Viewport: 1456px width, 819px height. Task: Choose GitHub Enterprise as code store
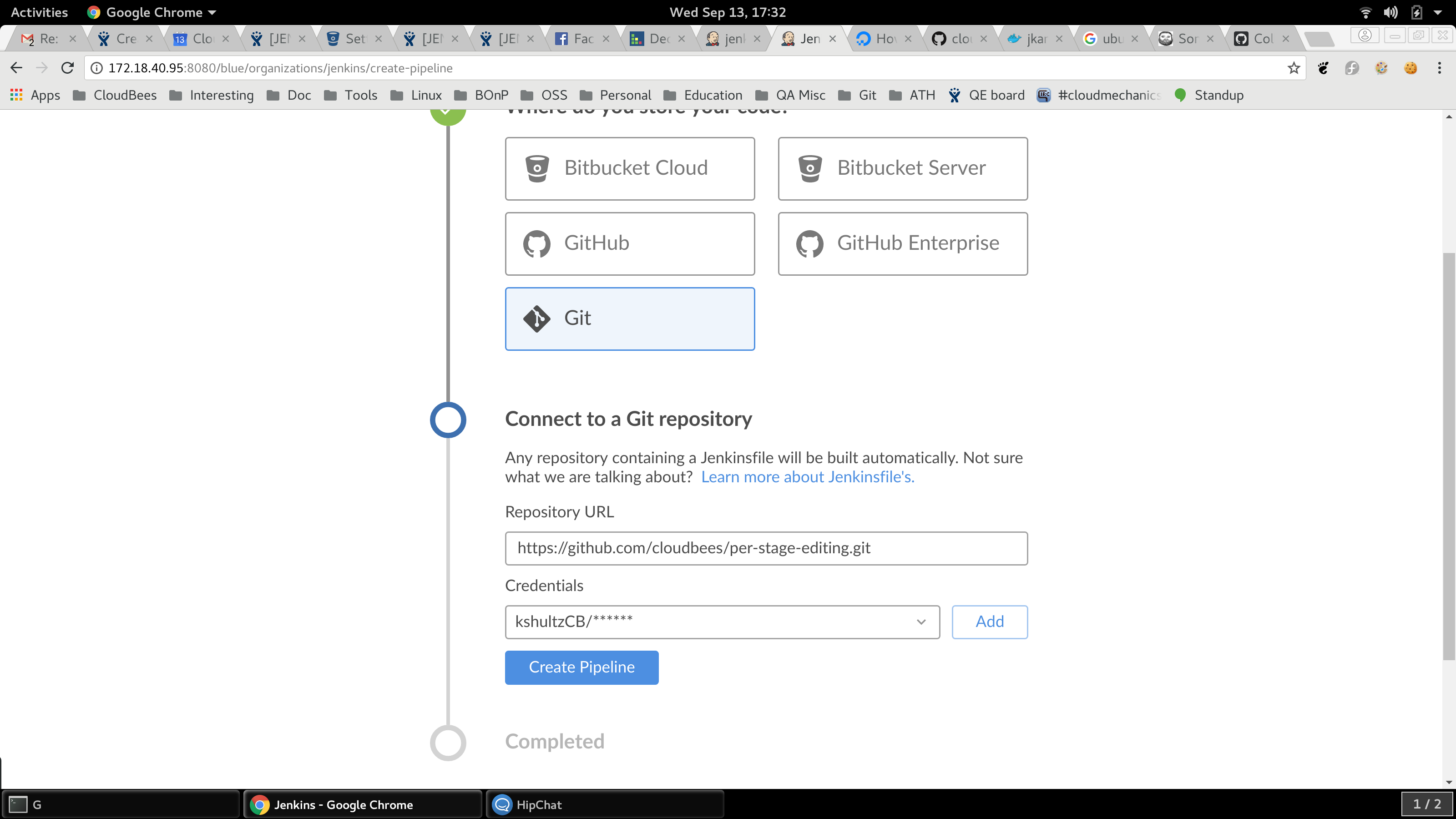pos(902,243)
